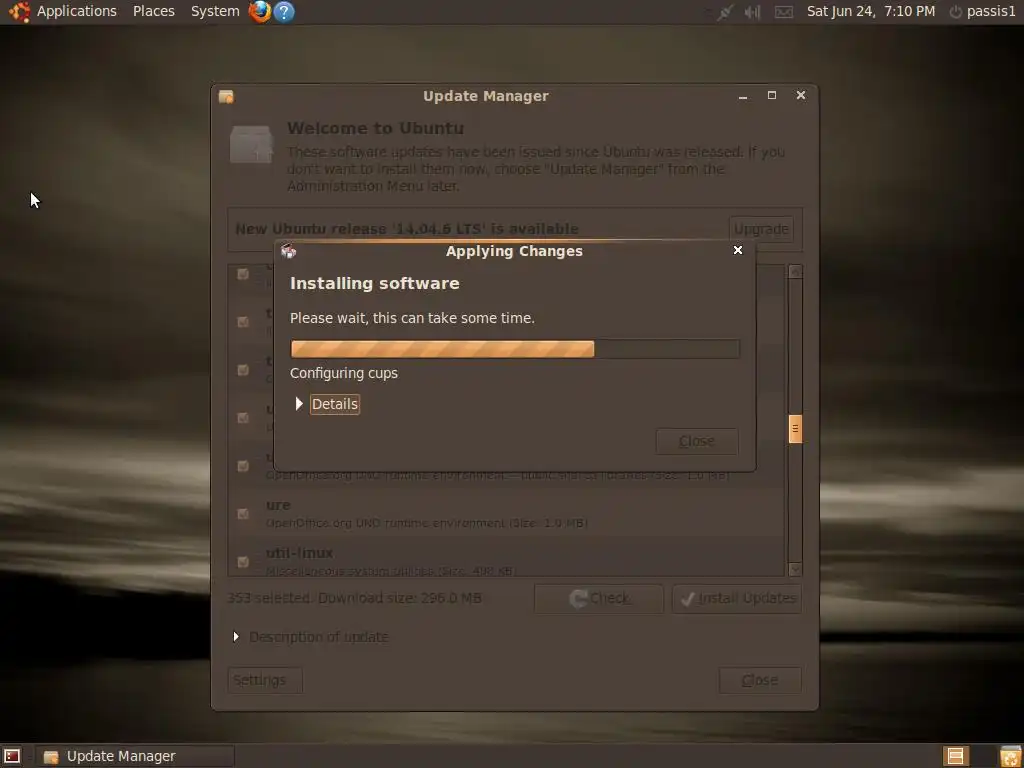Click the bottom Close button in Update Manager
This screenshot has height=768, width=1024.
click(760, 680)
